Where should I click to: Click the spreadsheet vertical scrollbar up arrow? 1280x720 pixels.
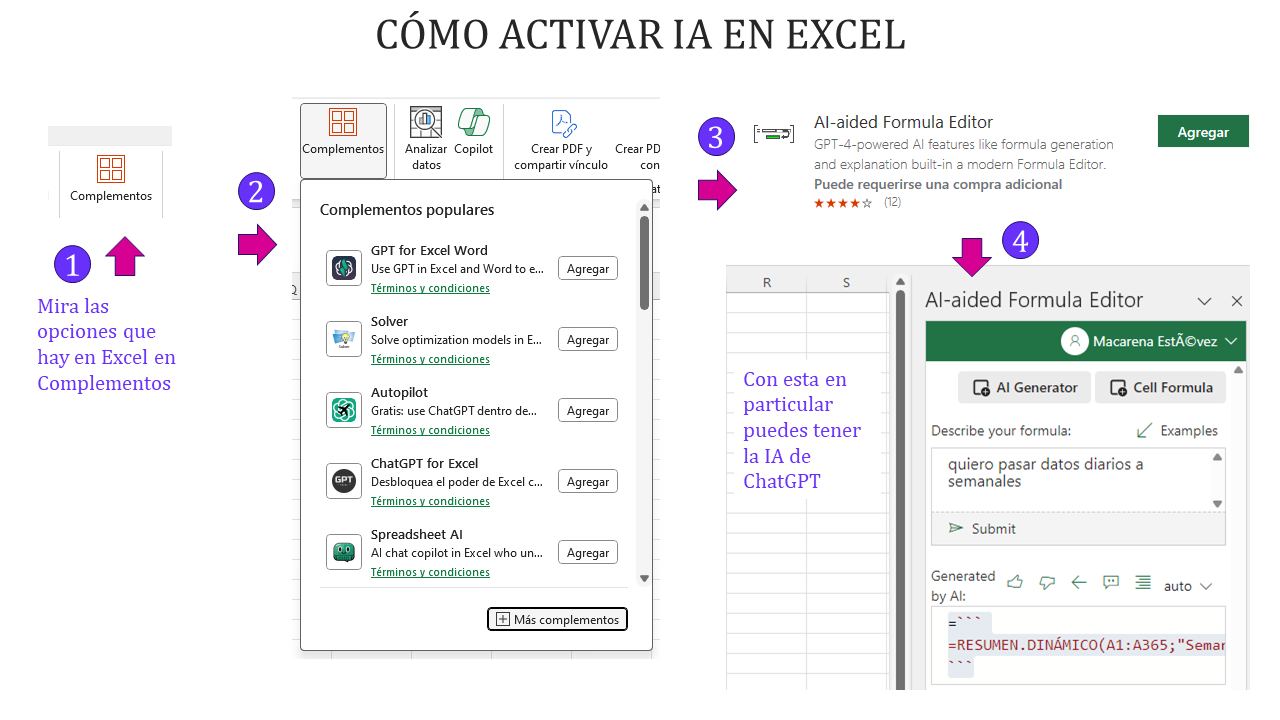899,282
